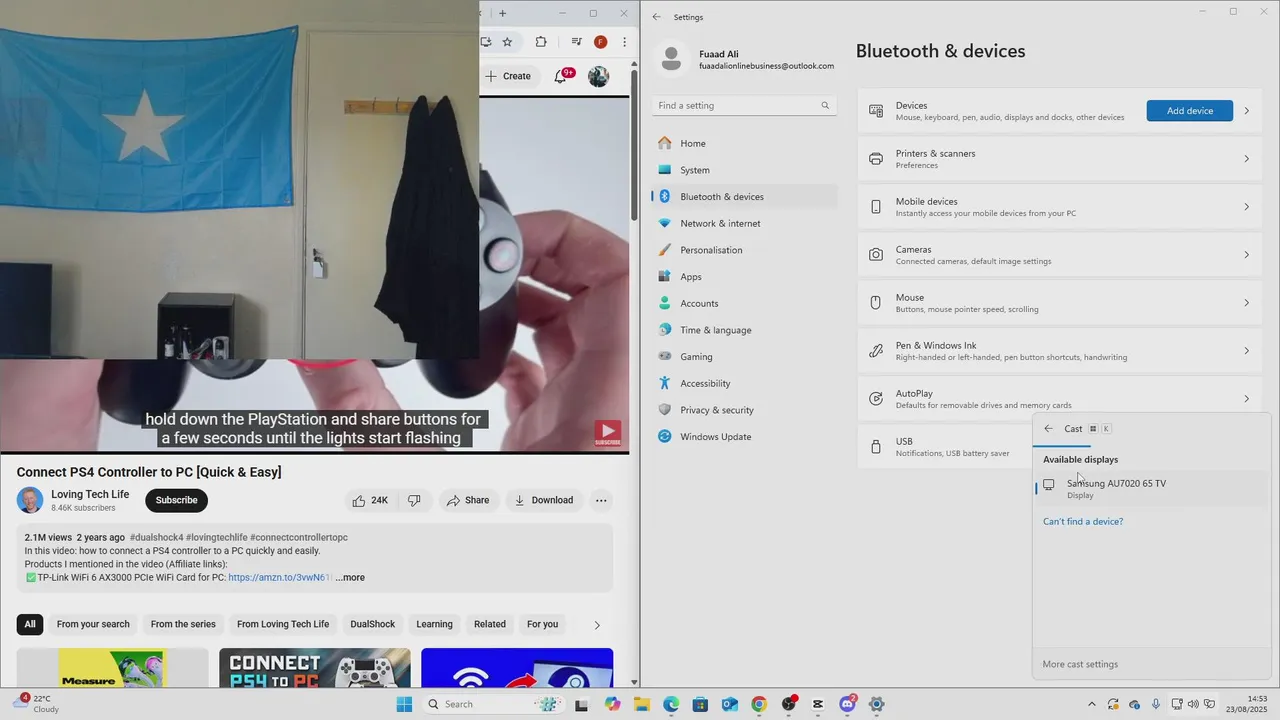The image size is (1280, 720).
Task: Click 'Find a setting' search box
Action: coord(744,105)
